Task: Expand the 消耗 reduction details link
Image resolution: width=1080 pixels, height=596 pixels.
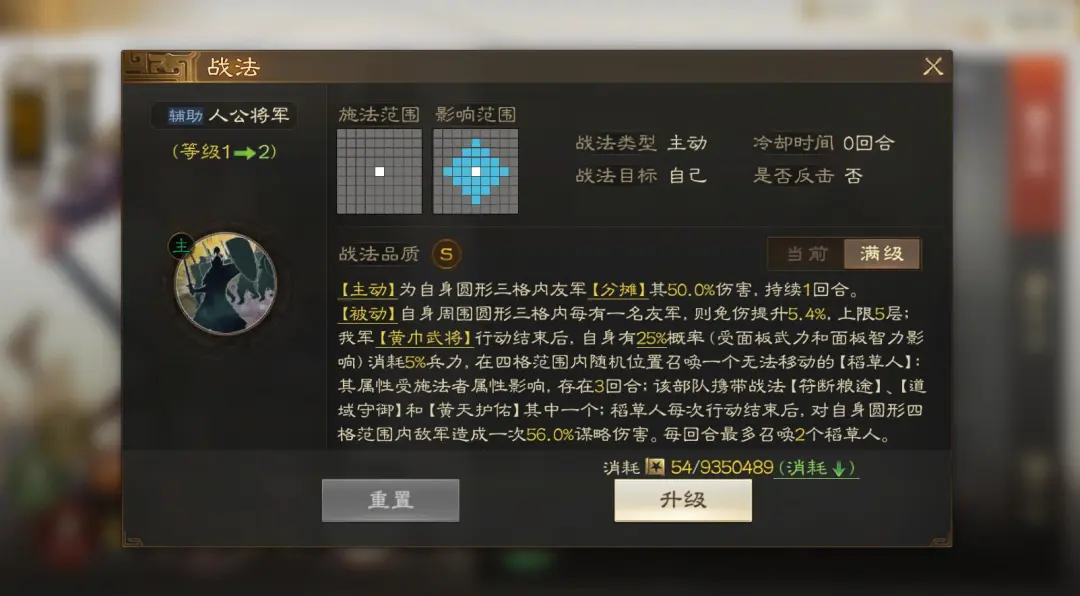Action: 816,468
